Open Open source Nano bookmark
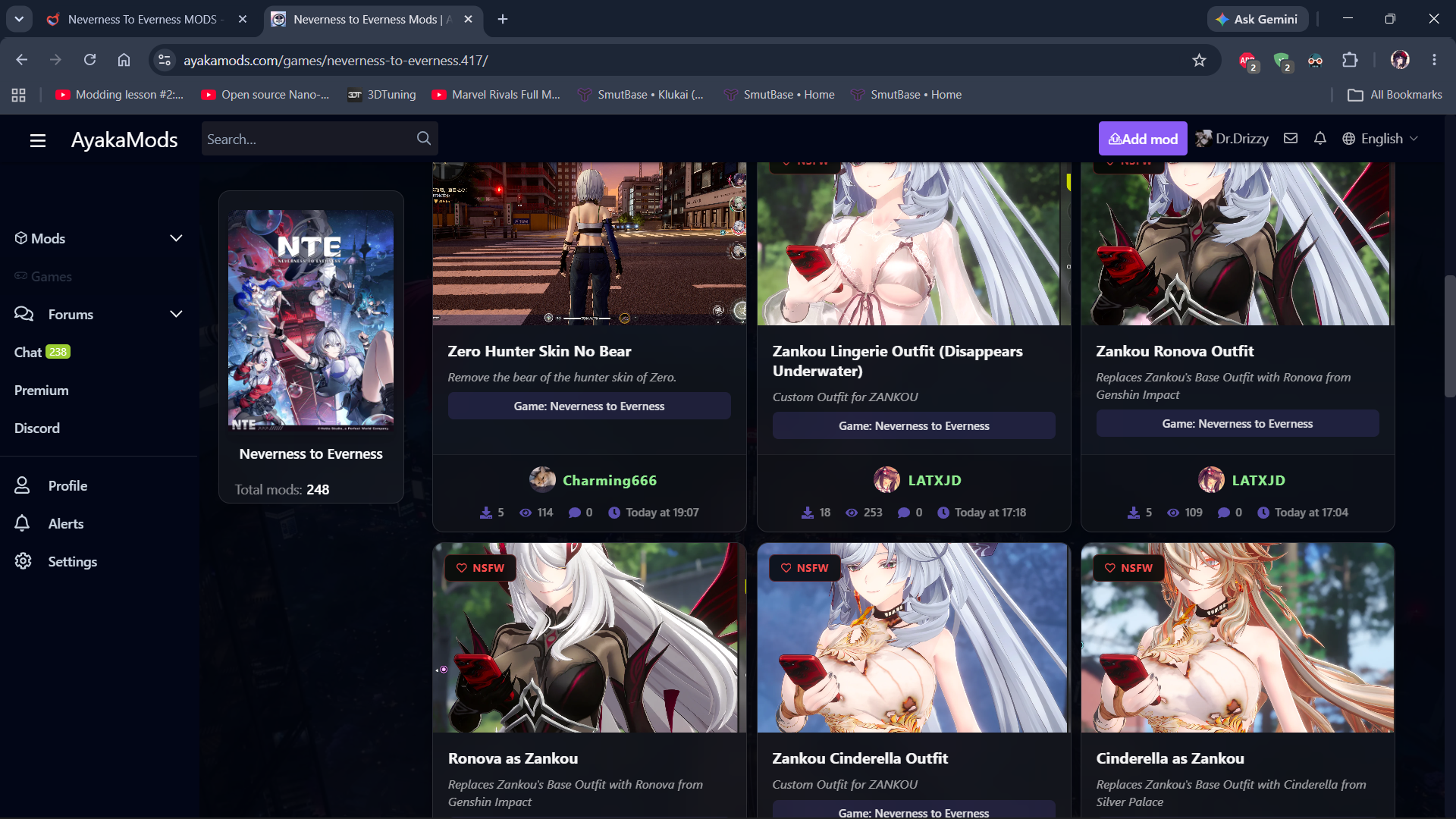This screenshot has height=819, width=1456. 265,95
